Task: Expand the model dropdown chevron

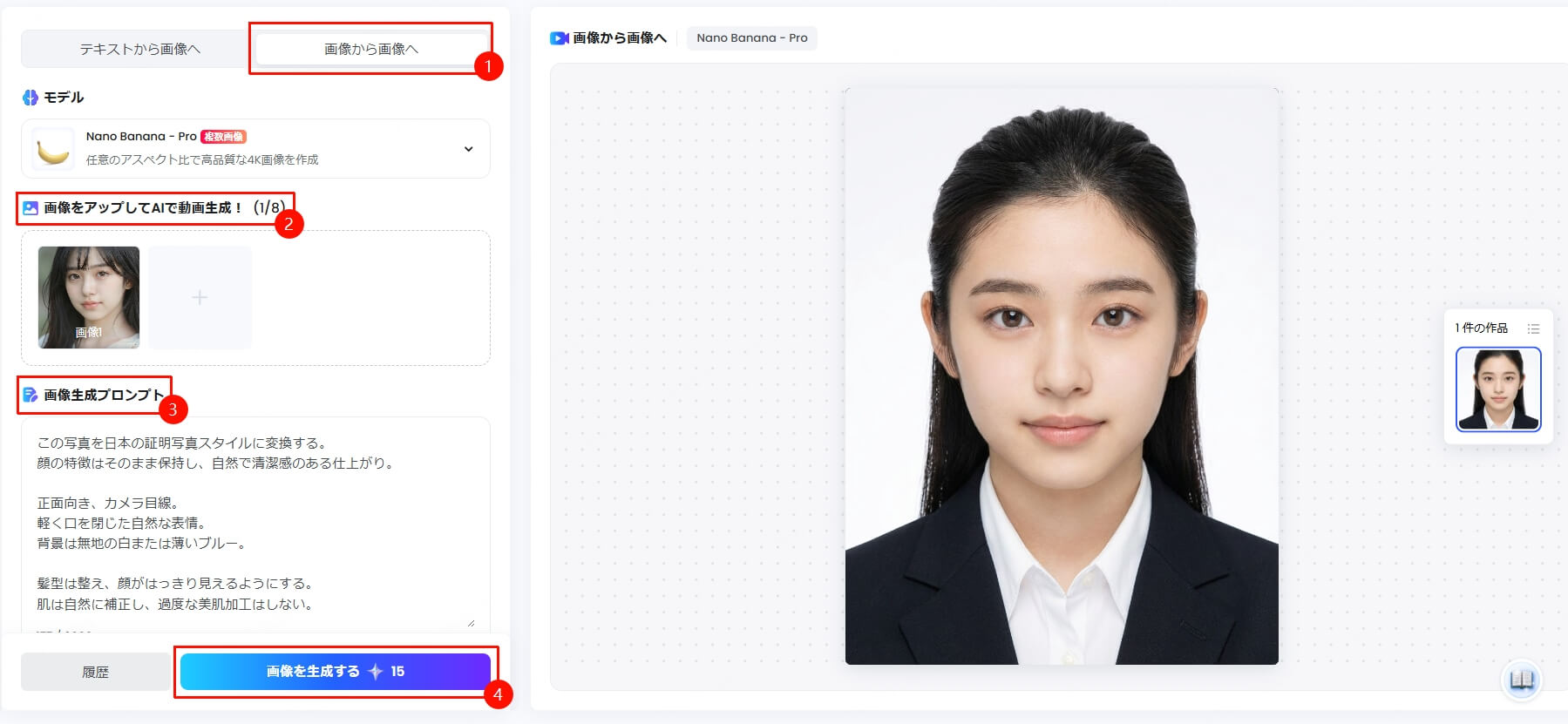Action: (468, 149)
